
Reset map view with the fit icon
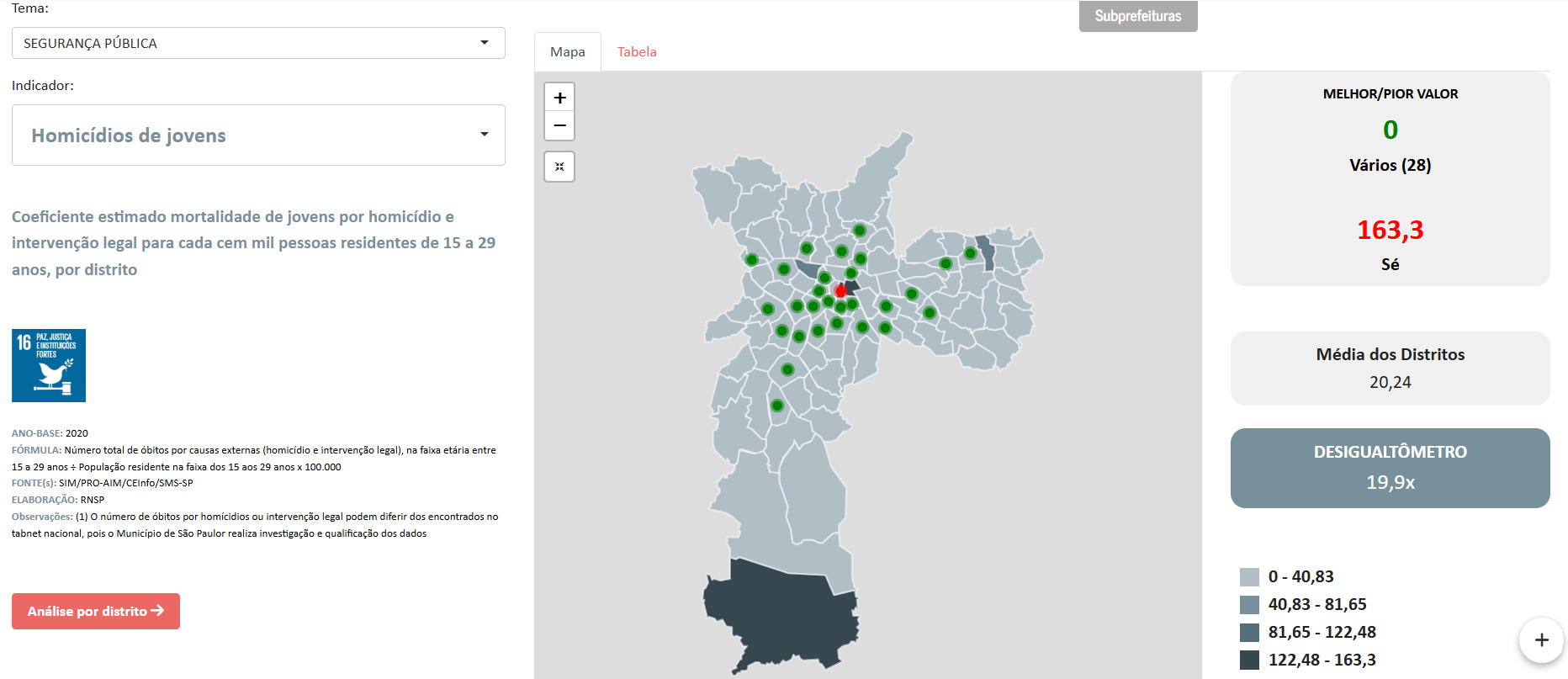pyautogui.click(x=559, y=167)
